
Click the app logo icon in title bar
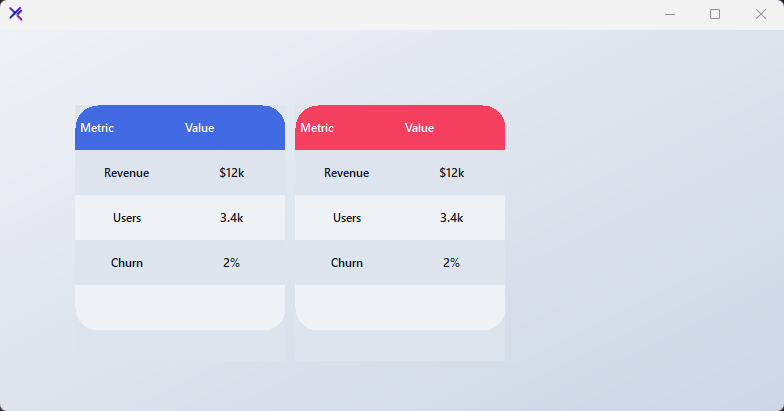16,14
